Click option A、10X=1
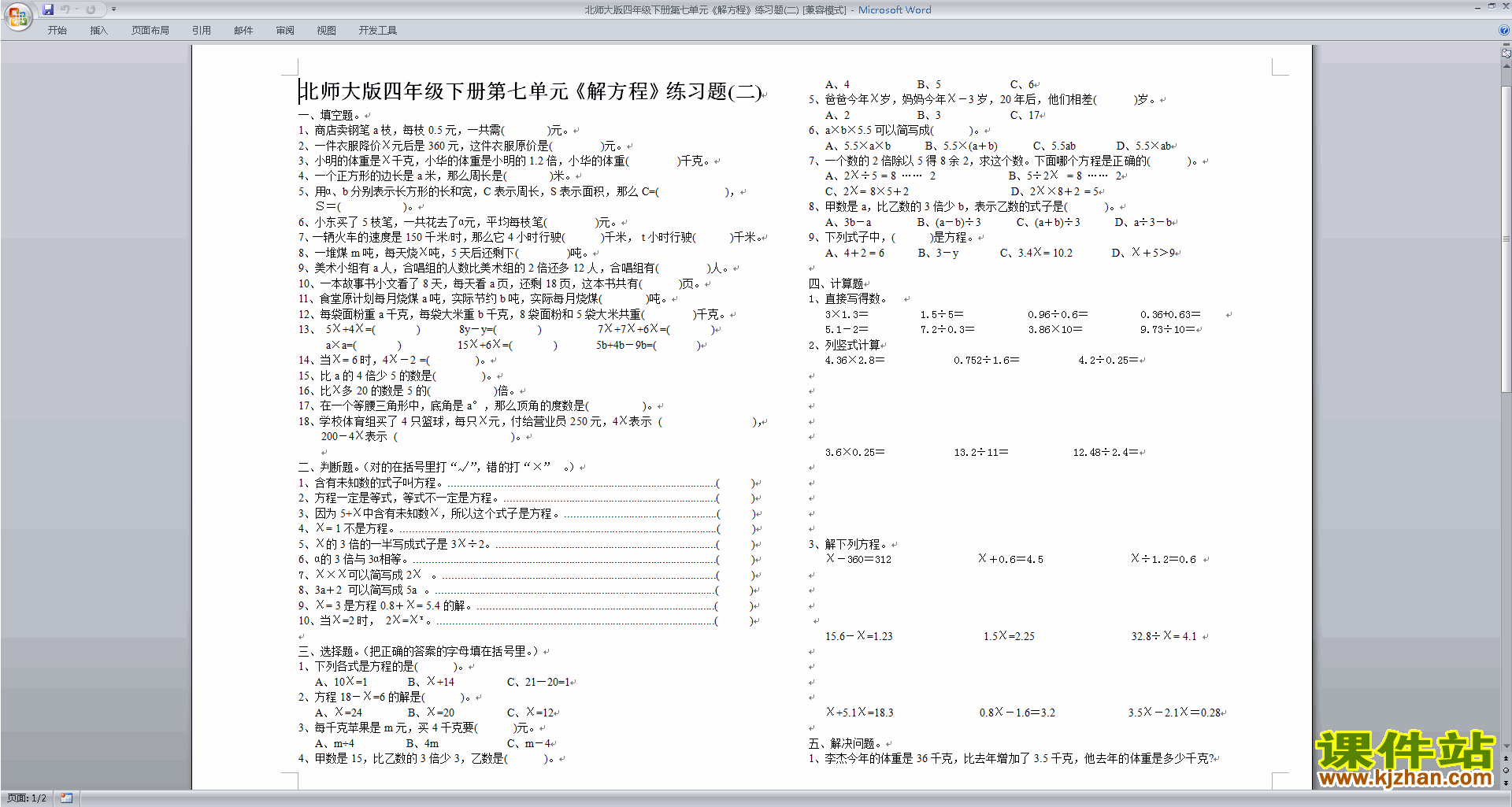Viewport: 1512px width, 807px height. pos(341,682)
